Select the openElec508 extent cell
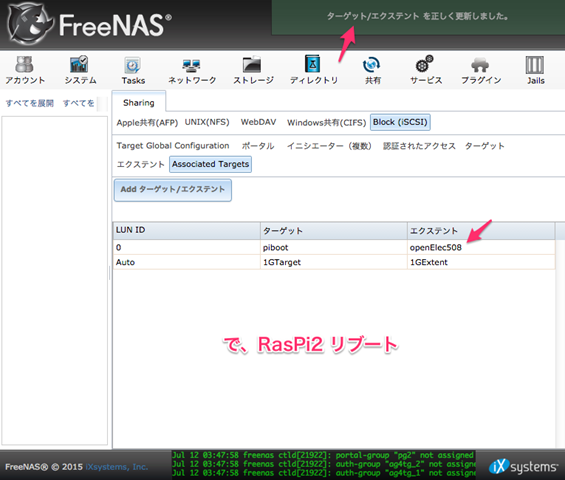The image size is (565, 480). pos(481,248)
